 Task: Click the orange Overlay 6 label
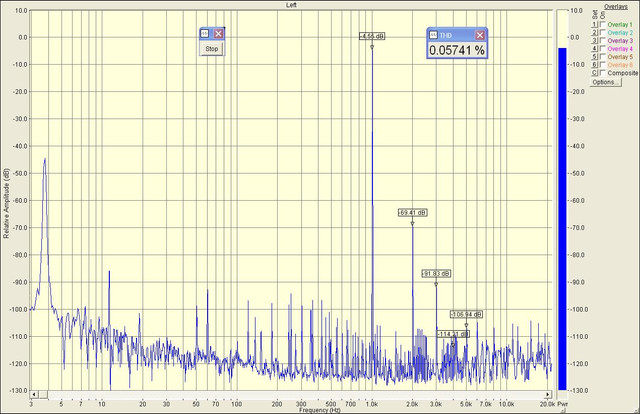point(620,65)
